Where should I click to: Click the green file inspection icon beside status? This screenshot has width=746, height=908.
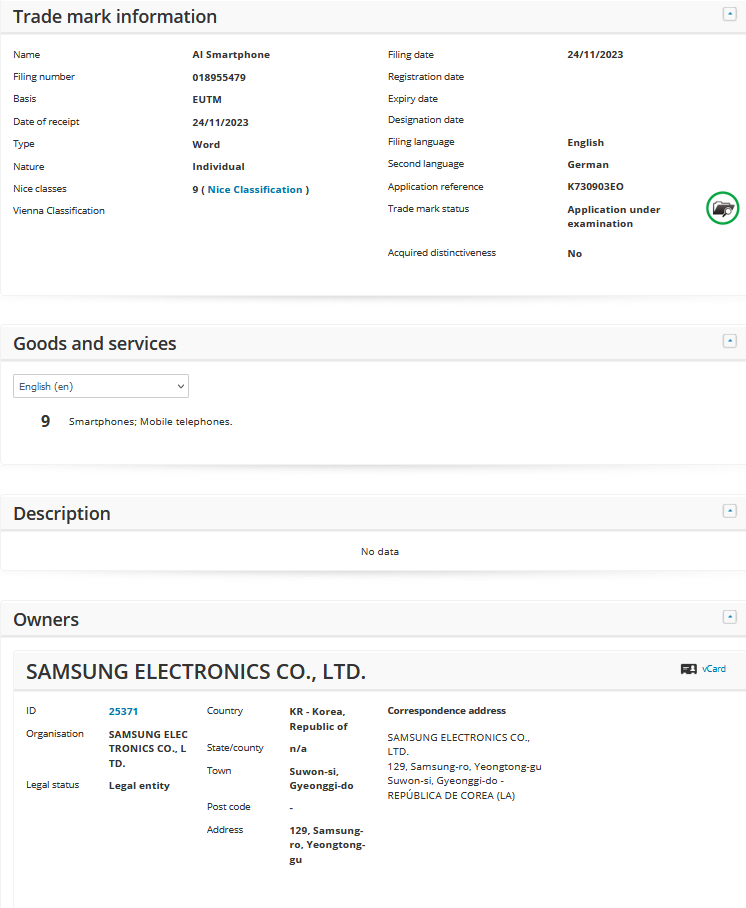[722, 208]
